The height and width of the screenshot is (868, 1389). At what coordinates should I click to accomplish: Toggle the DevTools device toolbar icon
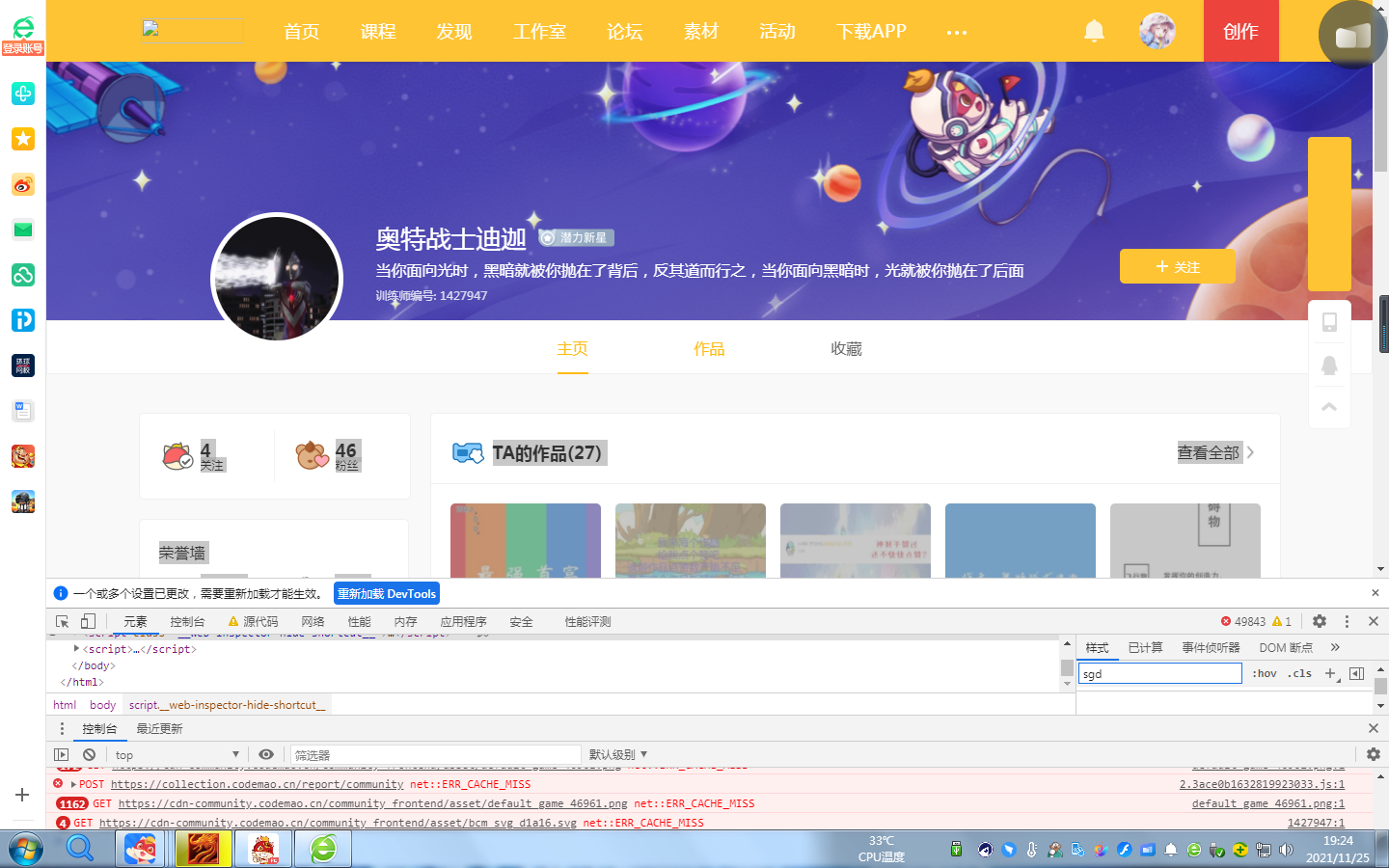point(88,622)
